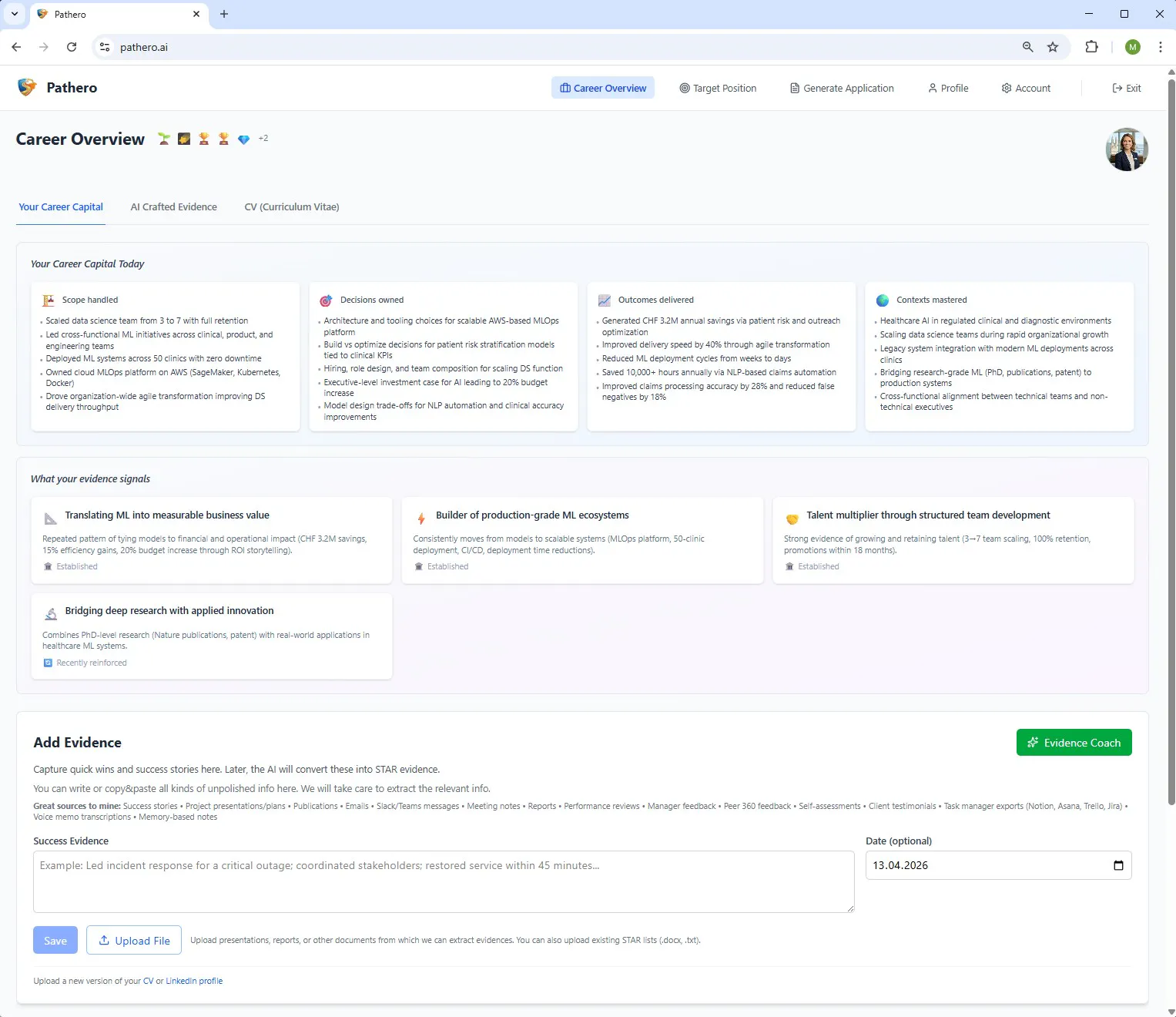Image resolution: width=1176 pixels, height=1017 pixels.
Task: Click the Save button
Action: click(55, 940)
